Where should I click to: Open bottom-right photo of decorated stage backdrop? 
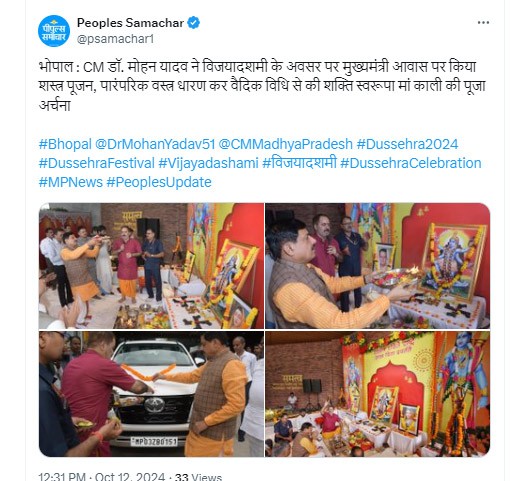[378, 394]
